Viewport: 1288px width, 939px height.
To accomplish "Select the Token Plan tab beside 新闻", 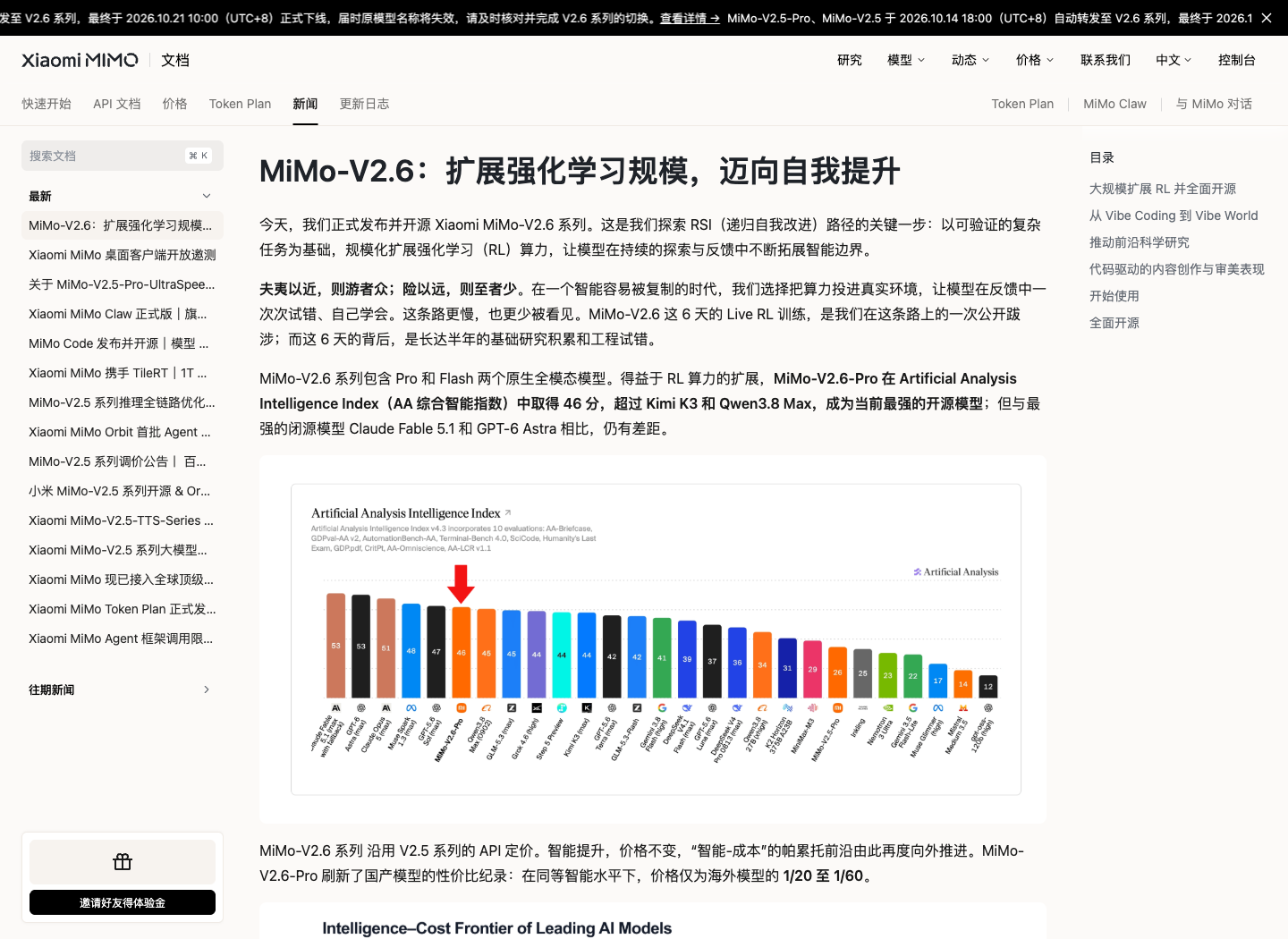I will point(240,104).
